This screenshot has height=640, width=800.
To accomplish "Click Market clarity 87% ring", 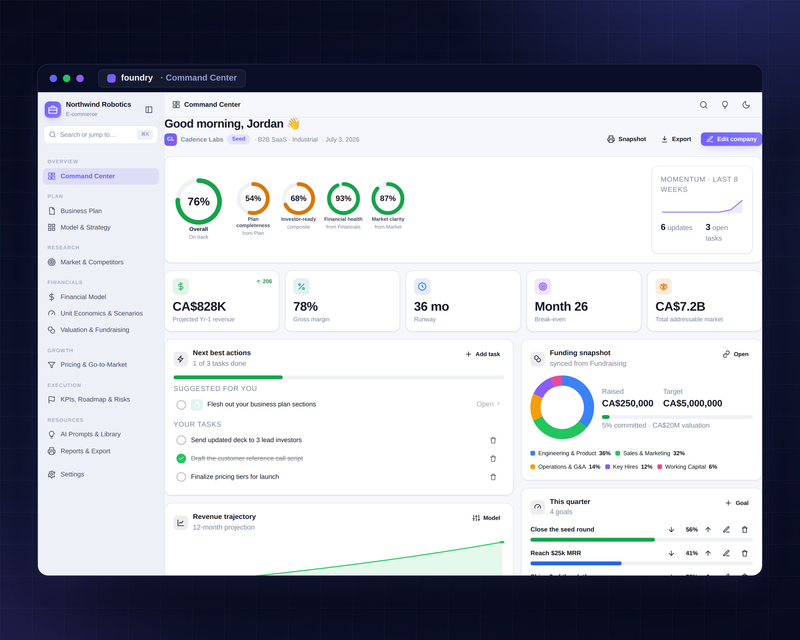I will click(388, 199).
